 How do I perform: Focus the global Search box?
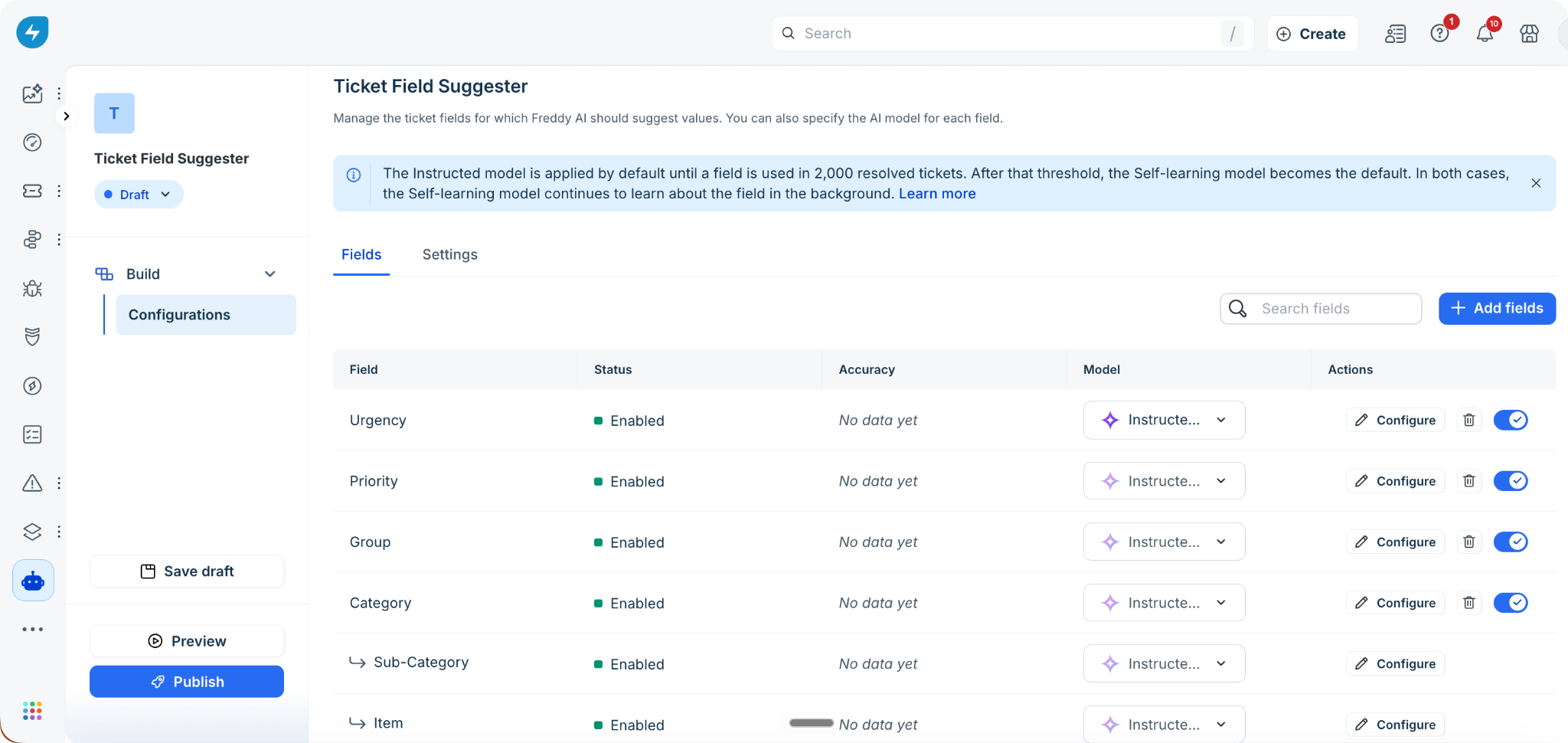tap(1012, 34)
